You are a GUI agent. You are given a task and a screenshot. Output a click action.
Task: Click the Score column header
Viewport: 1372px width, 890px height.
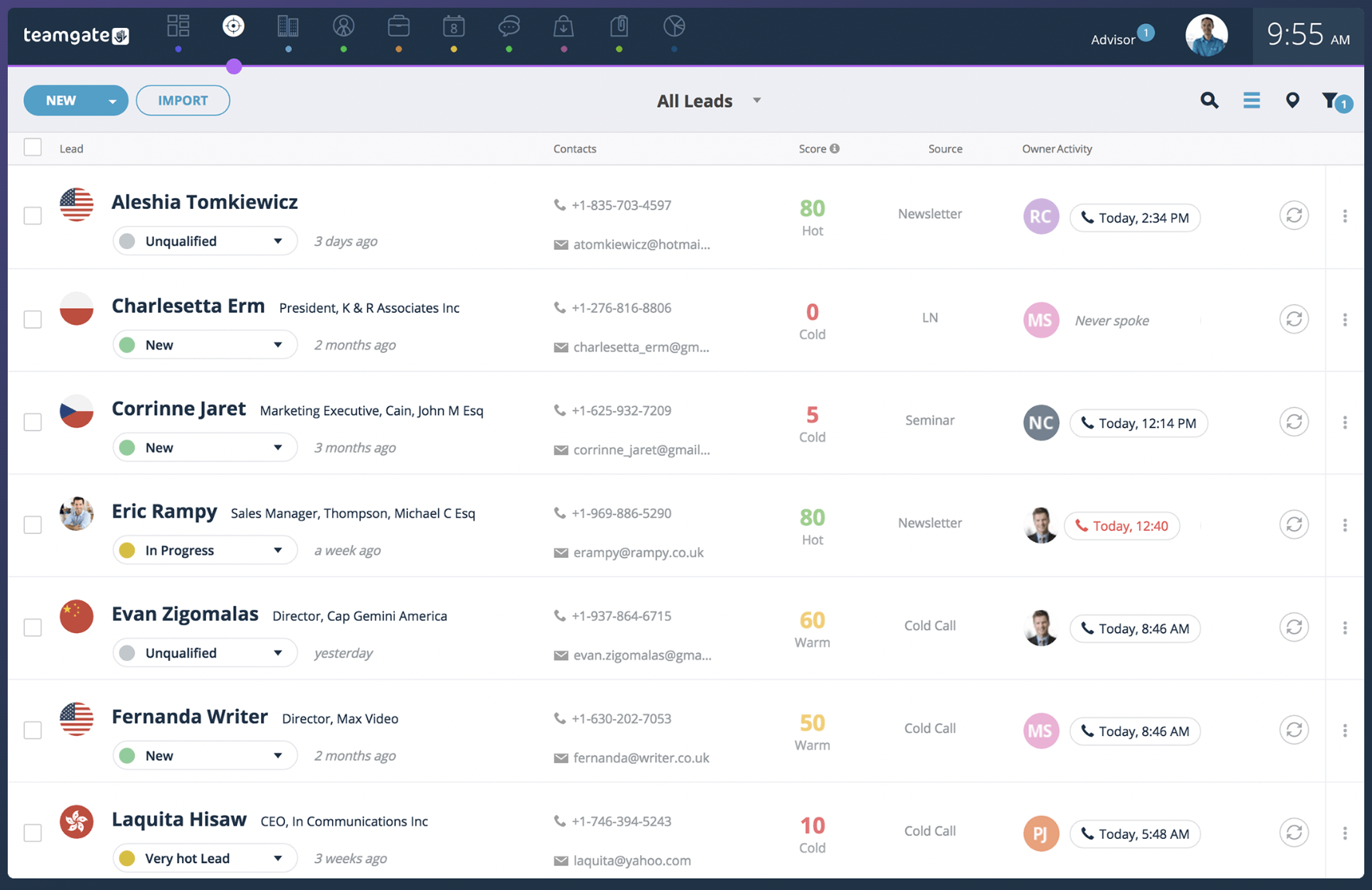(x=812, y=149)
